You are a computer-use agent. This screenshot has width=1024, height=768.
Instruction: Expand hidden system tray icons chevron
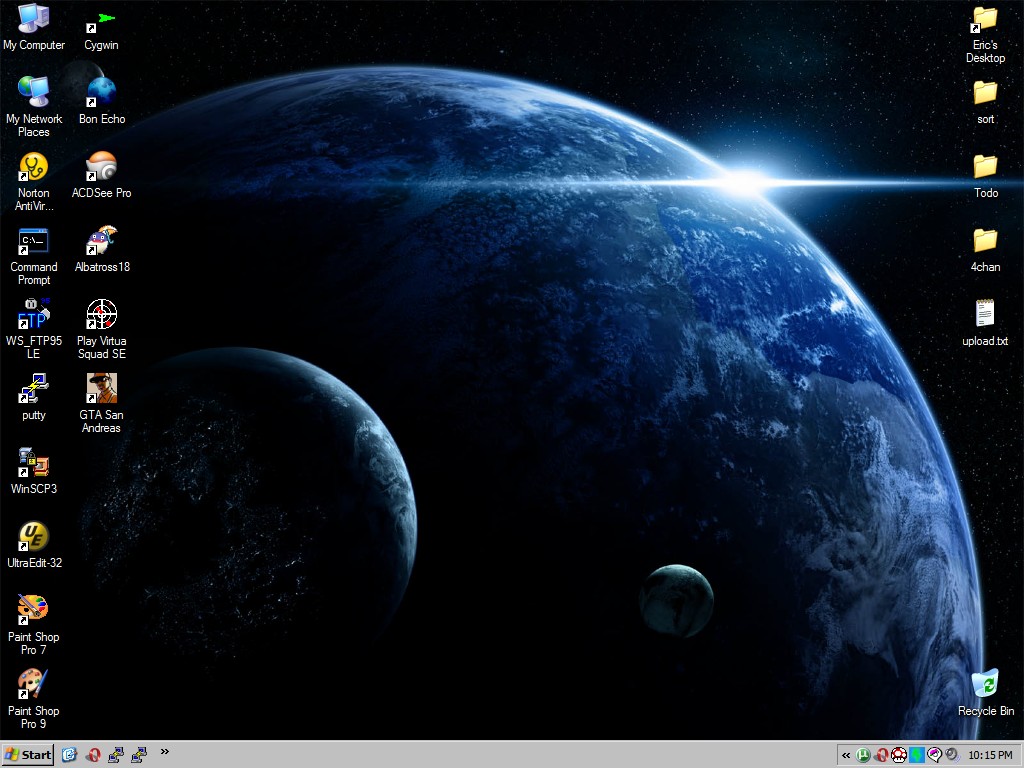846,756
